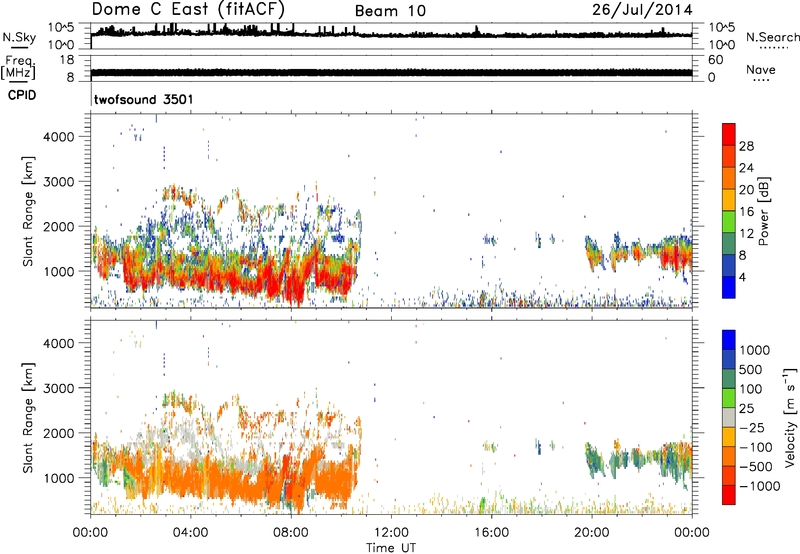This screenshot has width=800, height=554.
Task: Click the black frequency band in Freq panel
Action: click(391, 72)
